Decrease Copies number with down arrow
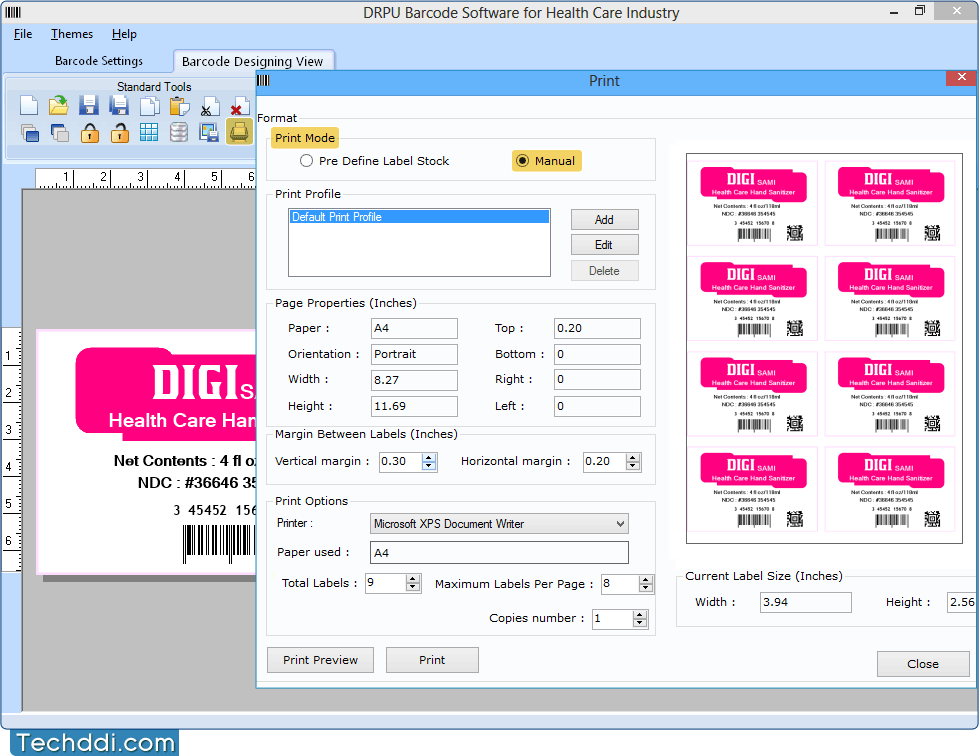The image size is (979, 756). click(639, 623)
